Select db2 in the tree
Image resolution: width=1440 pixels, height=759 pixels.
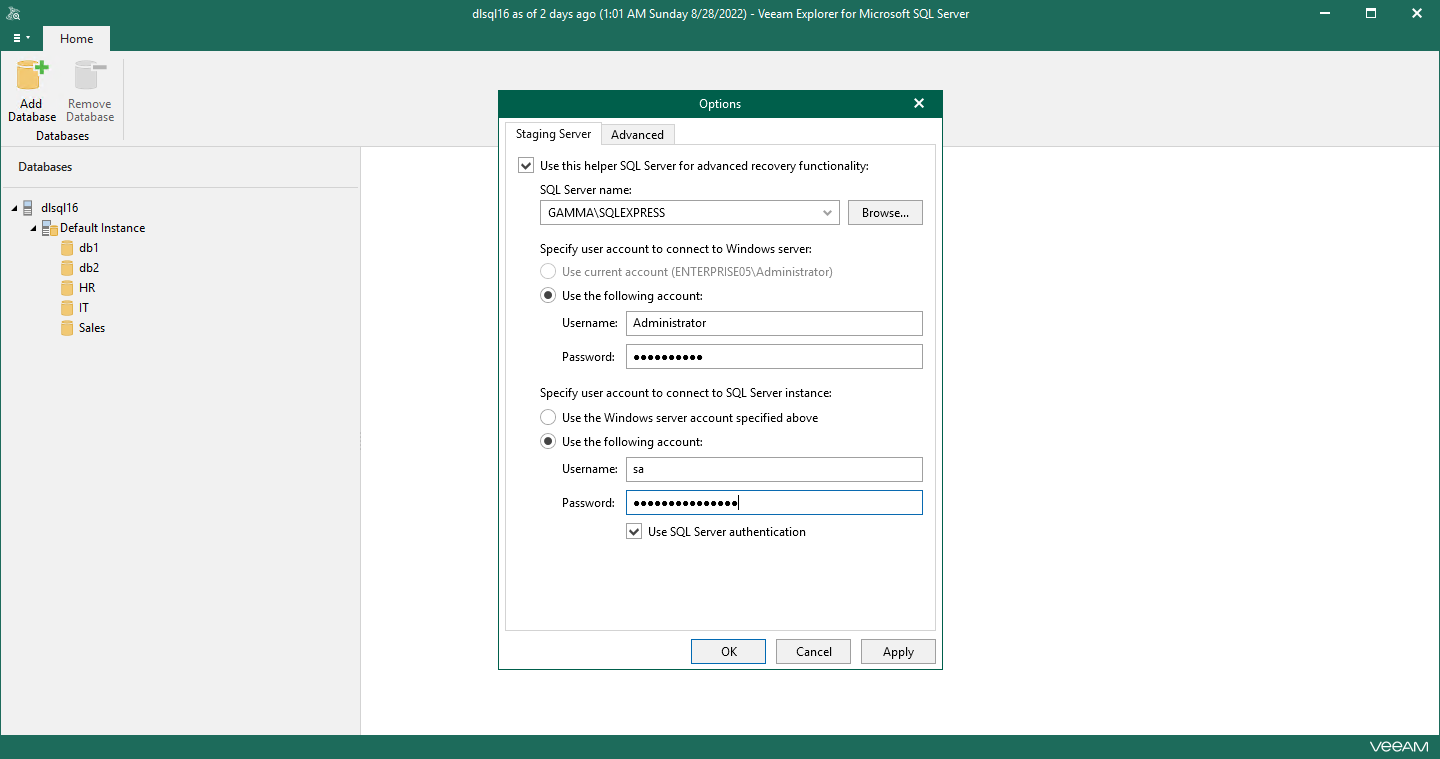[89, 268]
